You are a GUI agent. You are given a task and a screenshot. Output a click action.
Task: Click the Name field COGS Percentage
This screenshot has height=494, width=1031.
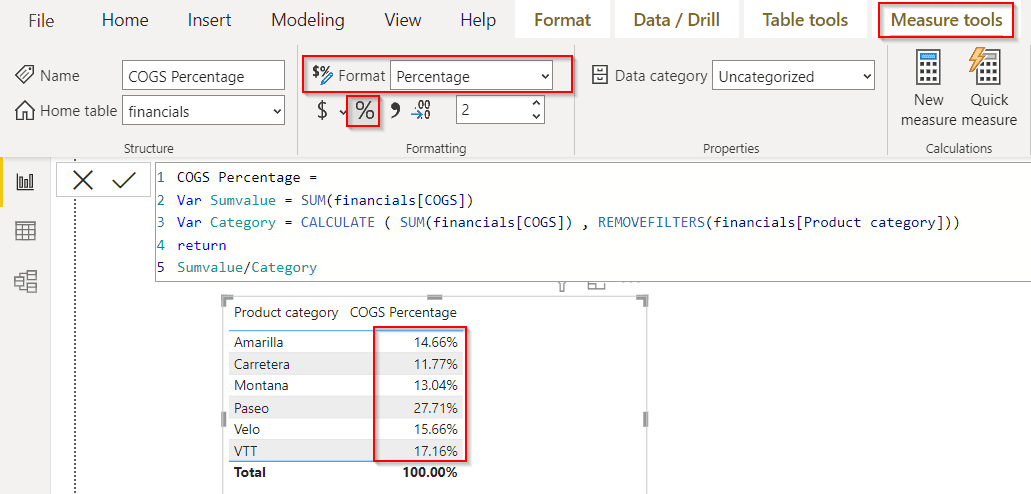(203, 76)
